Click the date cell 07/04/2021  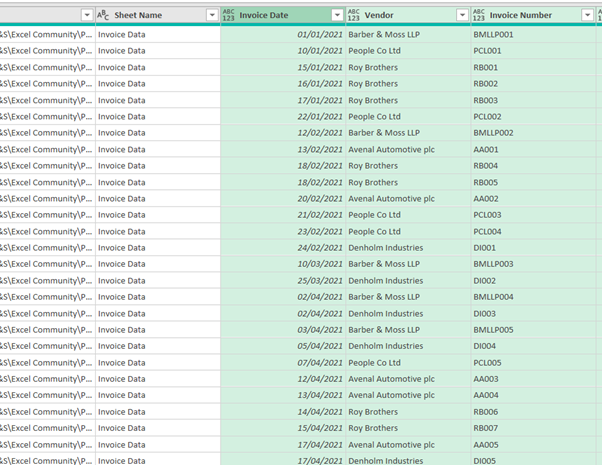point(283,362)
